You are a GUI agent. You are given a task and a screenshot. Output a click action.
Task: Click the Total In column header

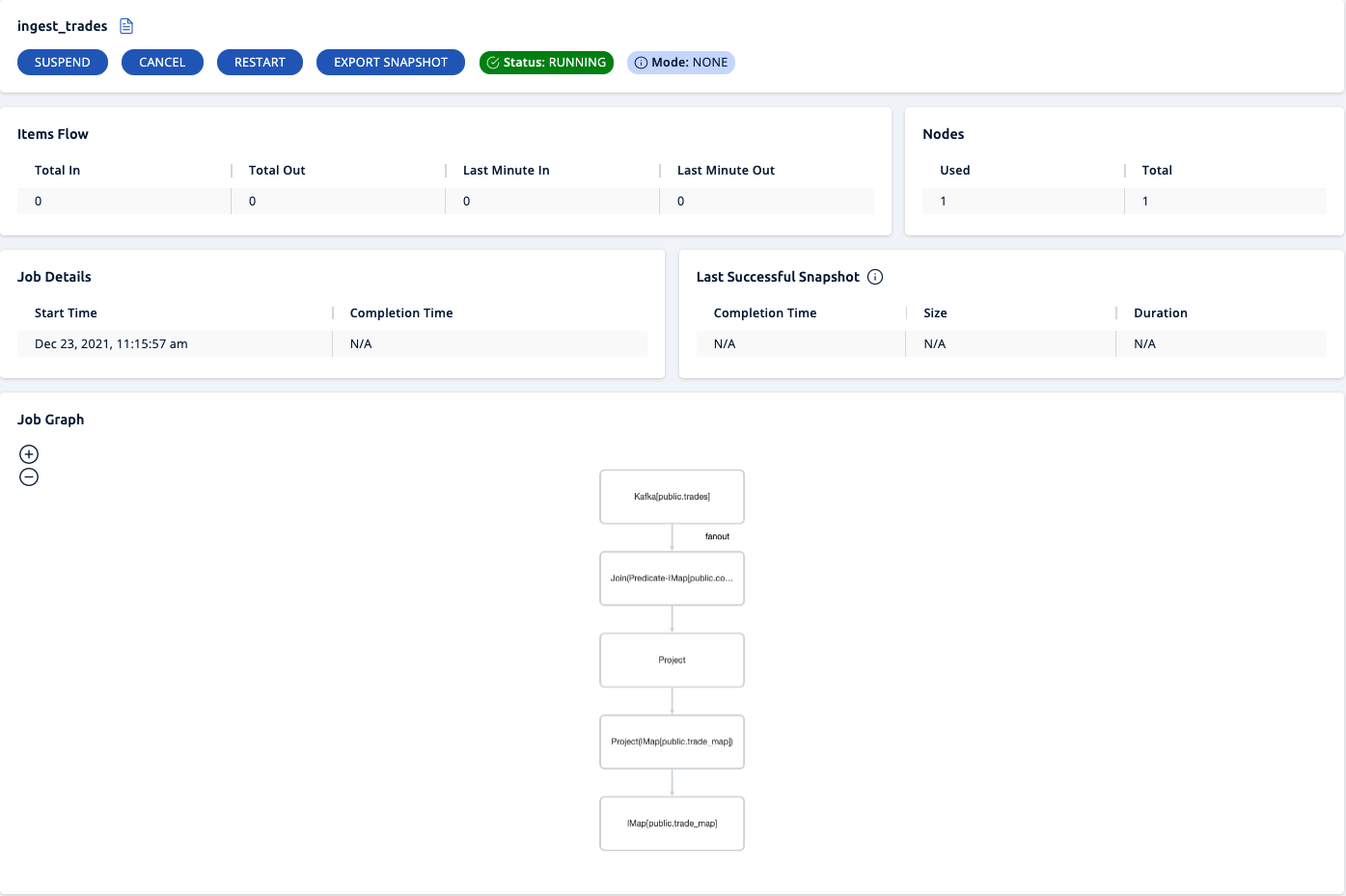click(58, 171)
